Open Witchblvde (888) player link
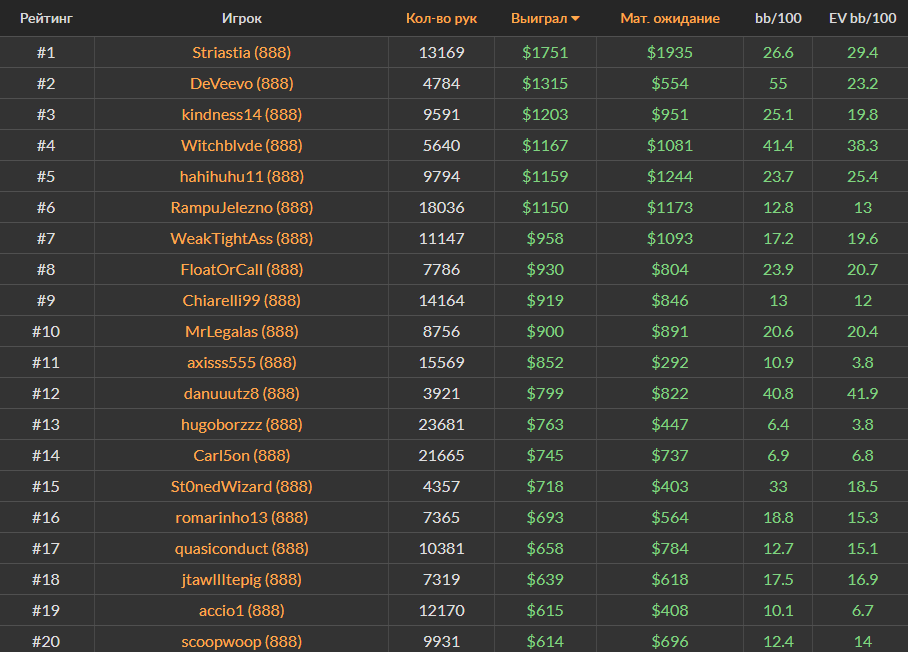Viewport: 908px width, 652px height. pos(241,145)
